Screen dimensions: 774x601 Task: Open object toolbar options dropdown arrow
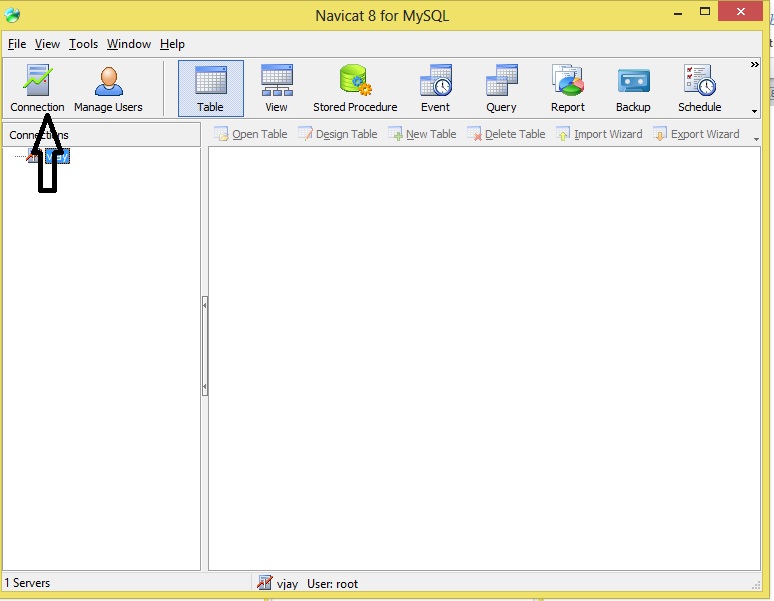point(756,139)
